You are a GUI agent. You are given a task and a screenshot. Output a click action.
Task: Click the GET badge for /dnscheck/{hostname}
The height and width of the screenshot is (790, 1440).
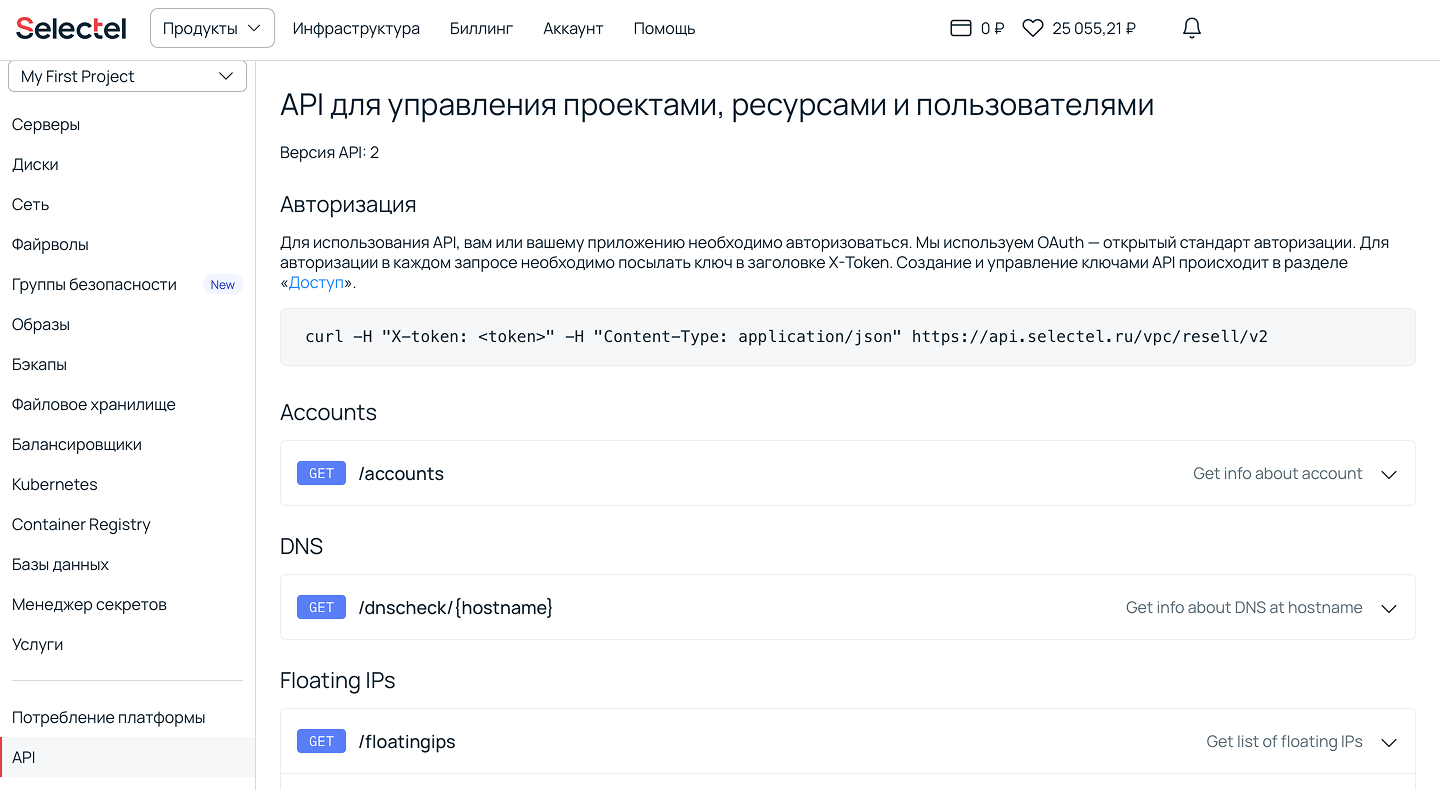pos(321,607)
